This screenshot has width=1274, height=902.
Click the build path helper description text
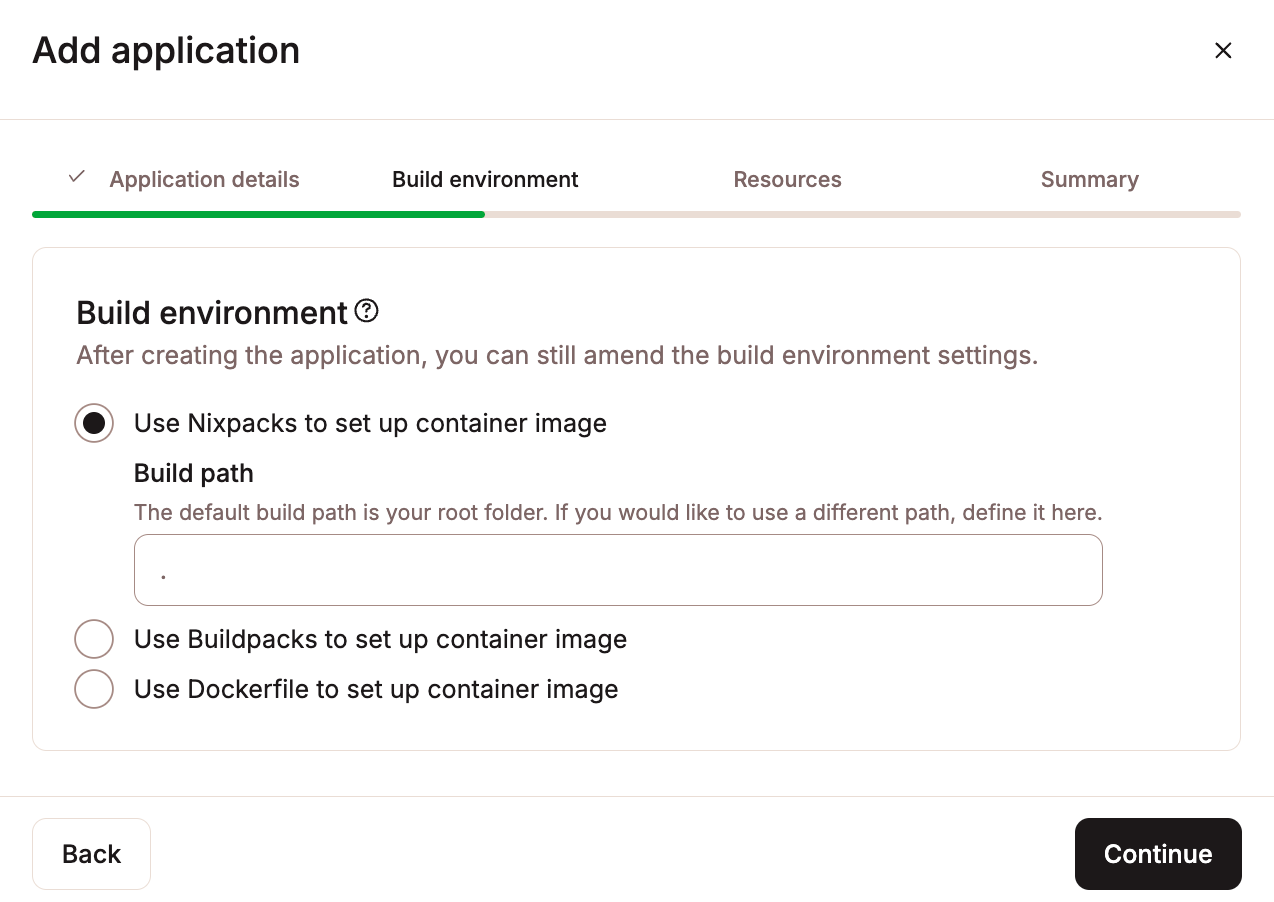(x=617, y=512)
